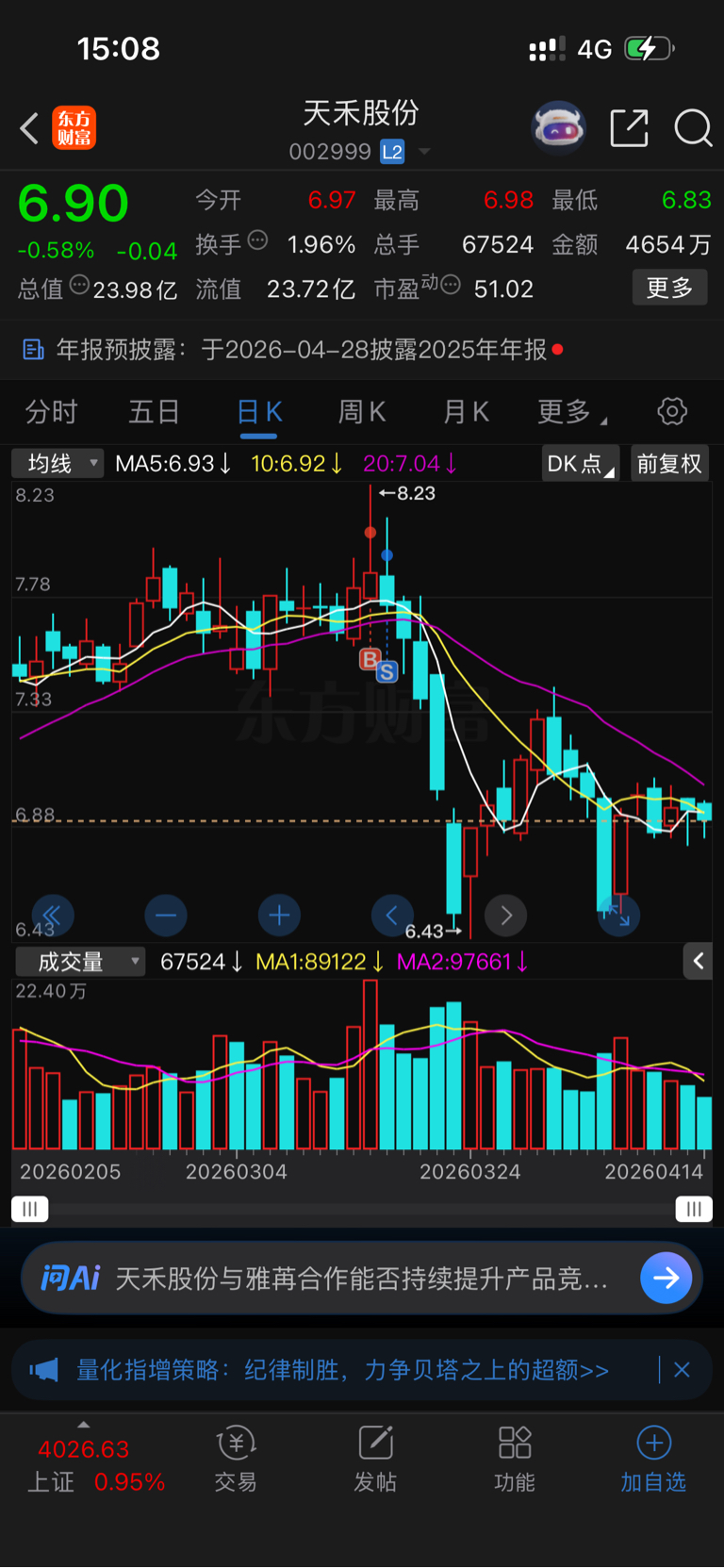Switch to 分时 tab
724x1568 pixels.
(x=52, y=412)
